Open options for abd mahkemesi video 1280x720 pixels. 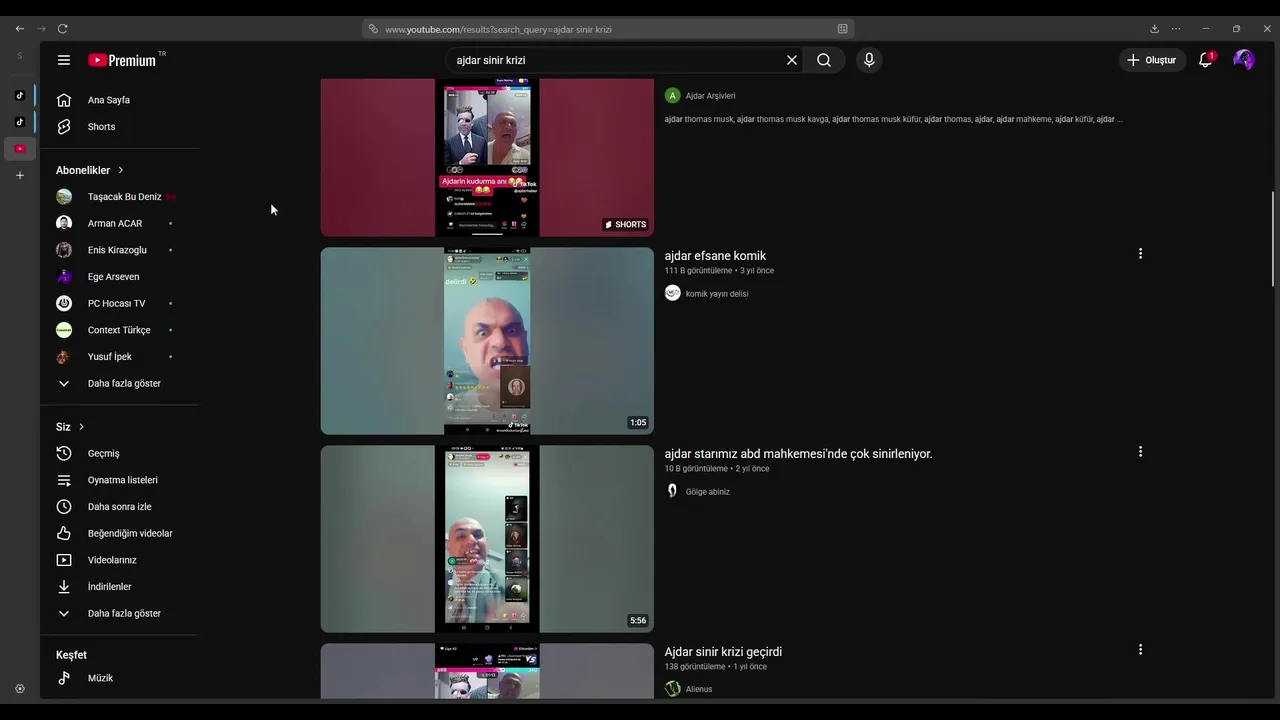tap(1140, 452)
